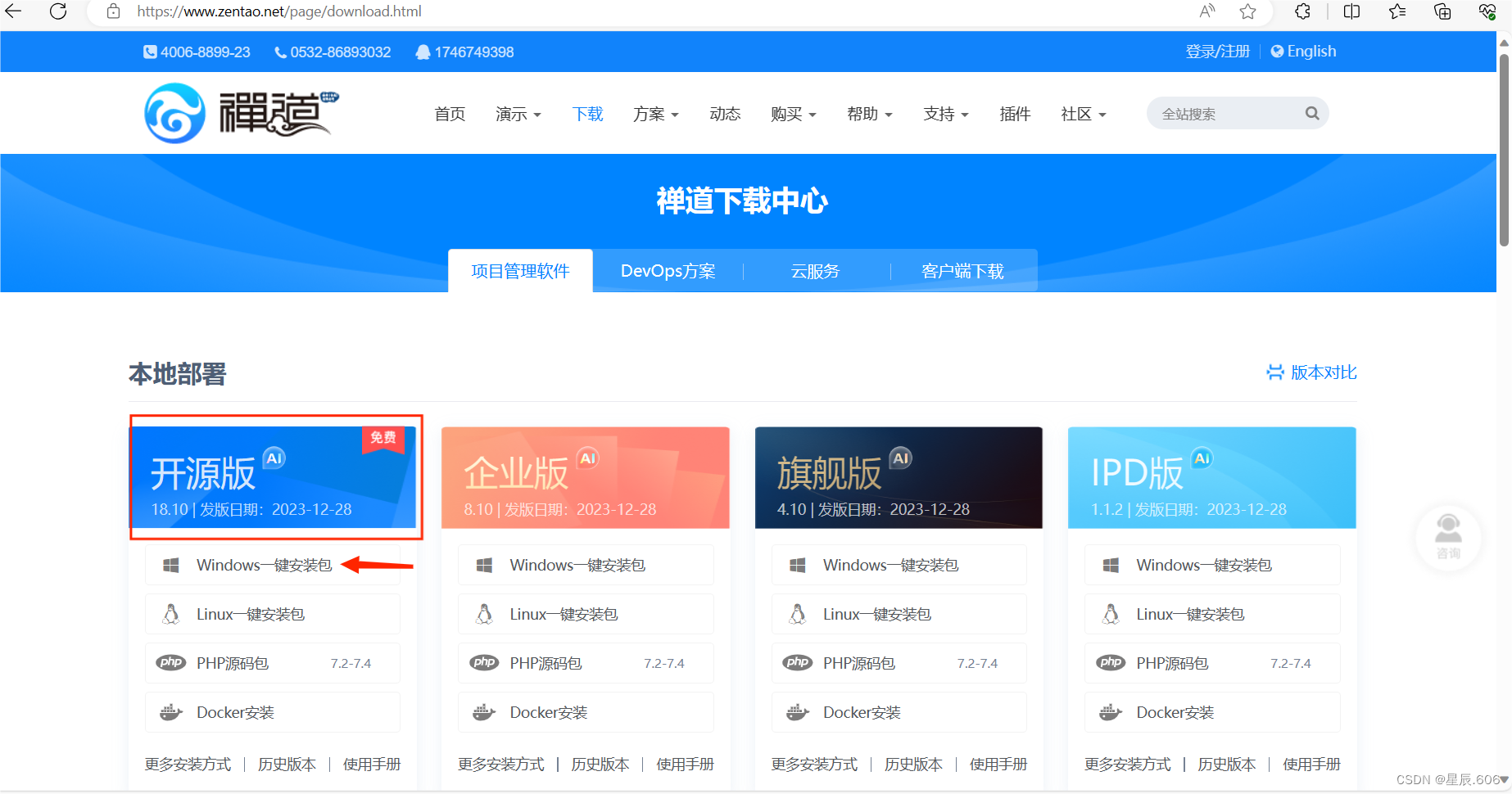Viewport: 1512px width, 794px height.
Task: Open 动态 in the navigation
Action: point(725,114)
